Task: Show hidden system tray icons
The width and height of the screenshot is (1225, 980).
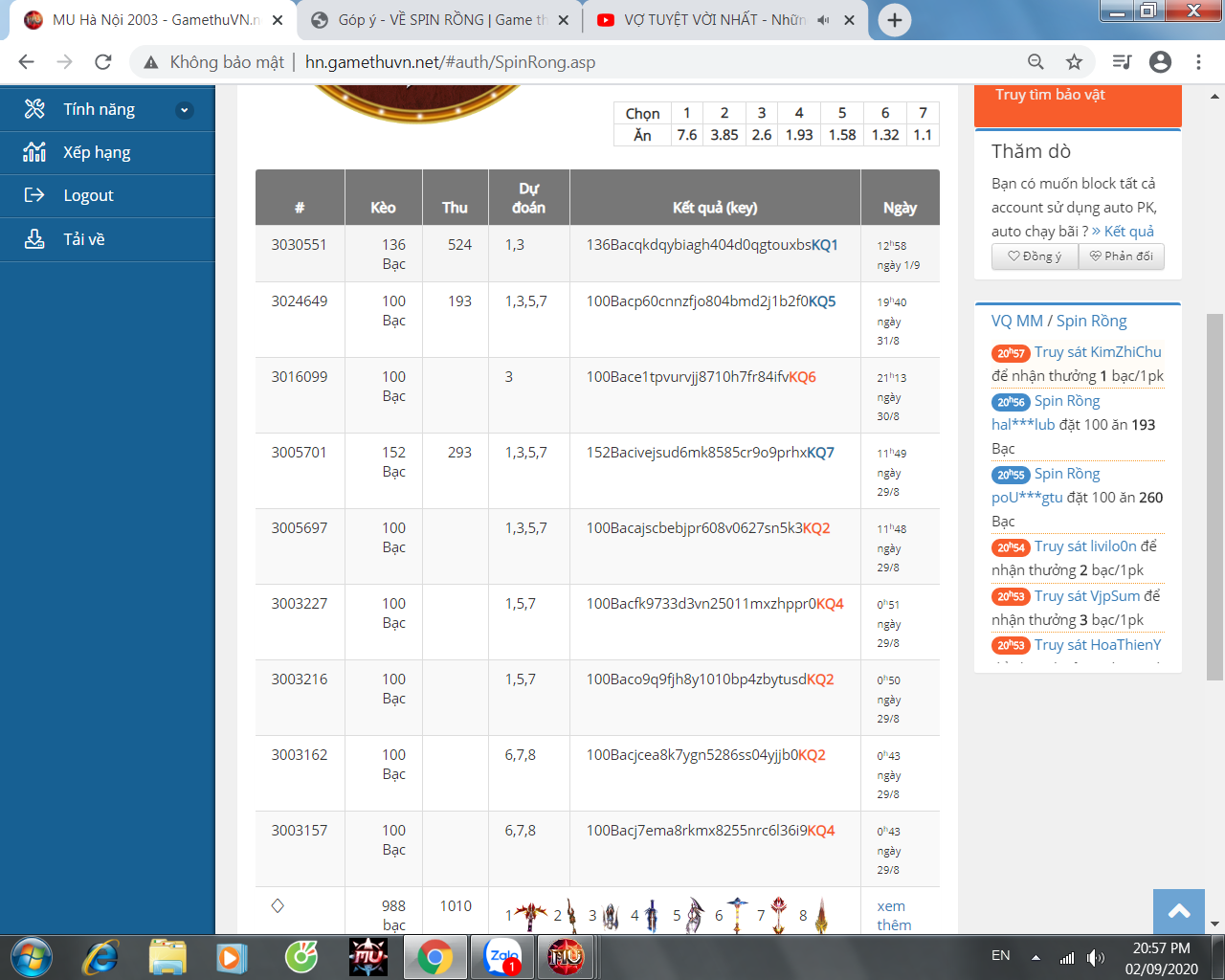Action: click(1036, 957)
